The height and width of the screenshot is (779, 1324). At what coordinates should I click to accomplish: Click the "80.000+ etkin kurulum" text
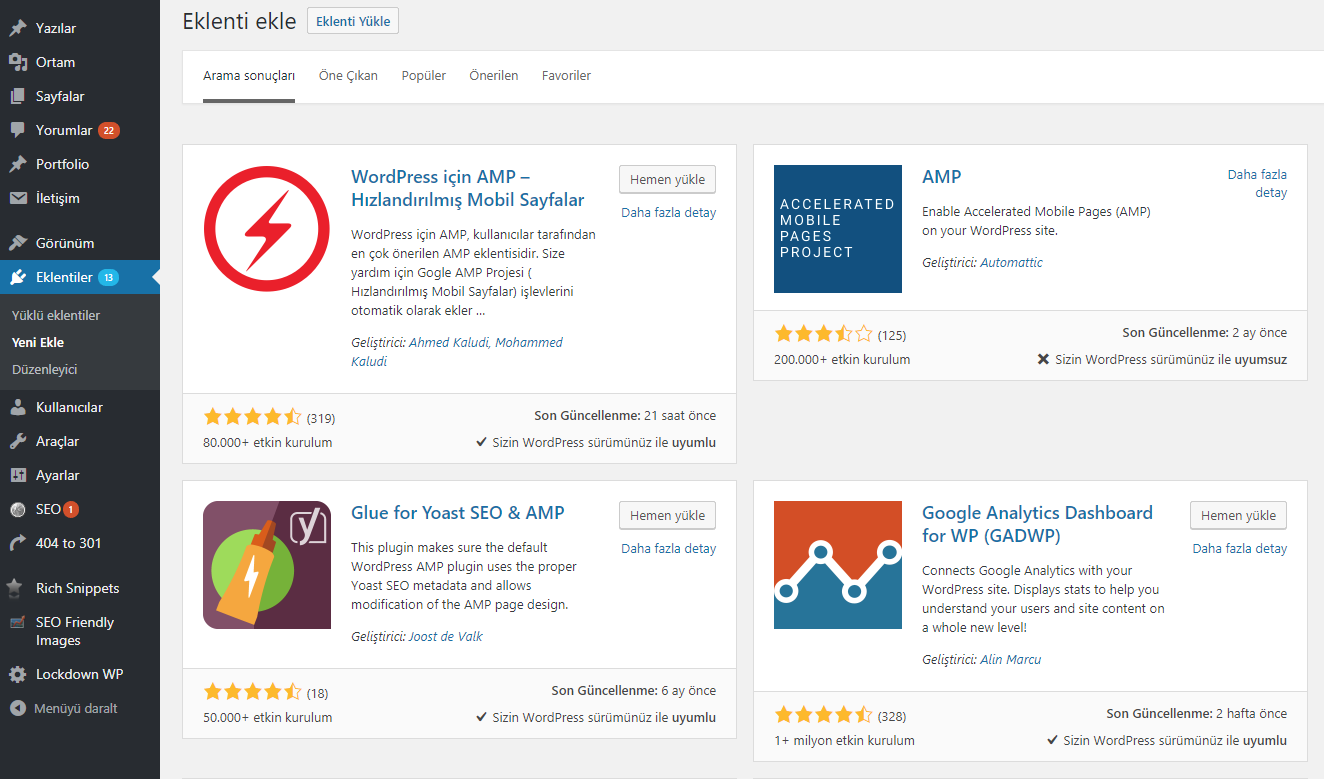(x=268, y=443)
